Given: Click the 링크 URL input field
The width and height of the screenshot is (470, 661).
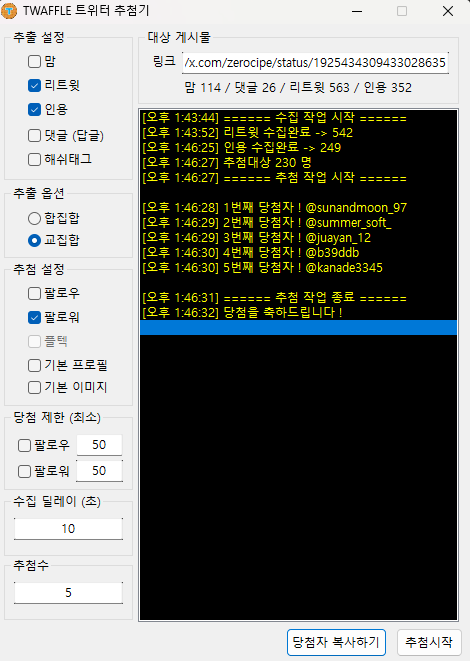Looking at the screenshot, I should tap(315, 63).
